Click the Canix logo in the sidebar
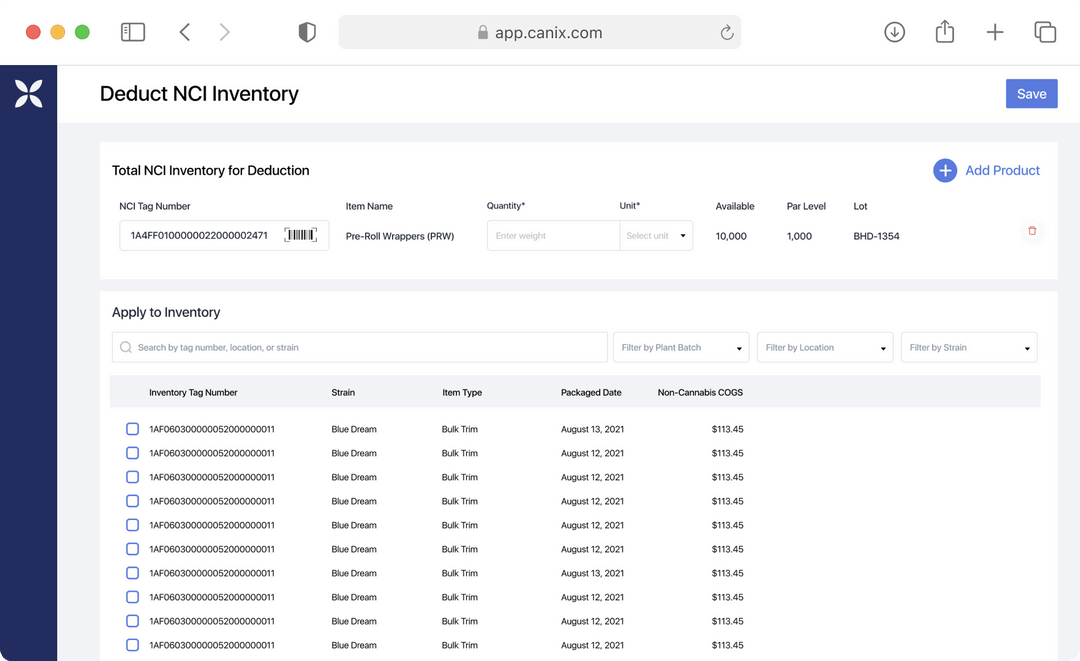 point(28,93)
